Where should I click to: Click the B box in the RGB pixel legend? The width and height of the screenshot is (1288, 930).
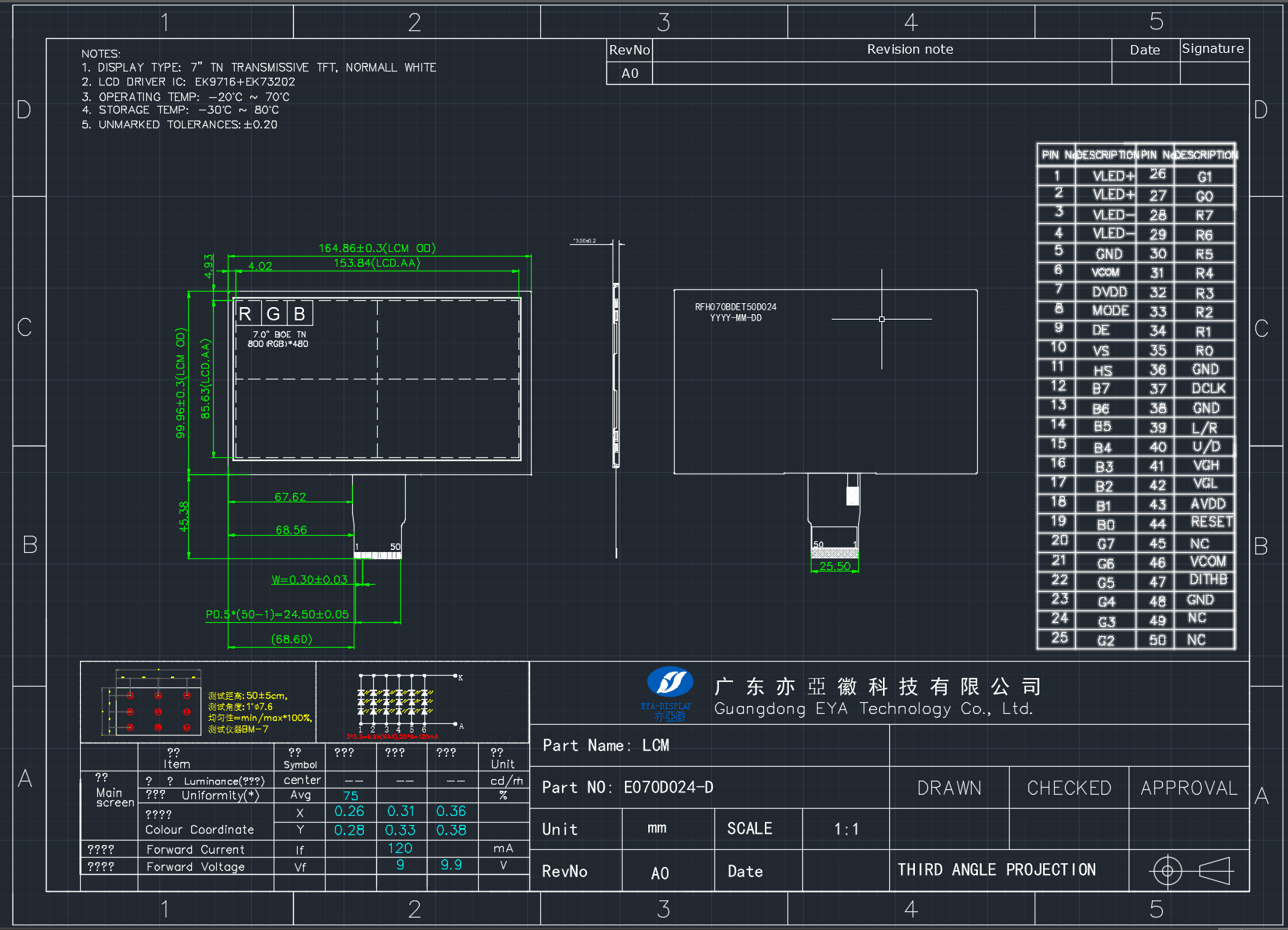[x=299, y=313]
